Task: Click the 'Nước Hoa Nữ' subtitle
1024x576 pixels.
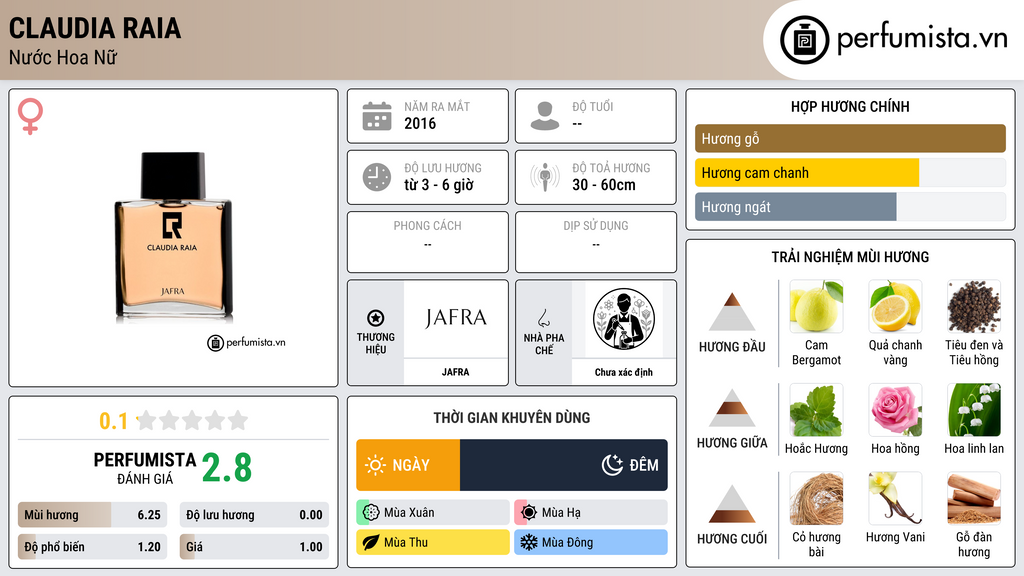Action: (63, 57)
